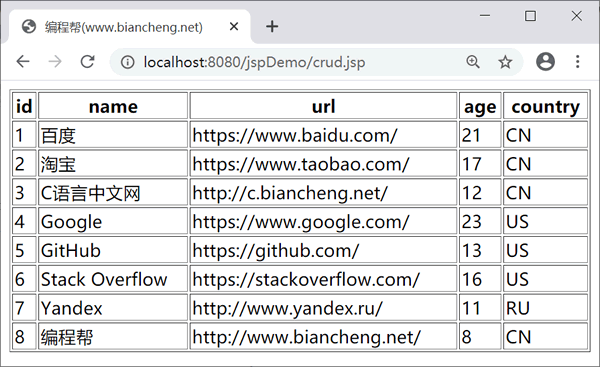Click the age column header
Viewport: 600px width, 367px height.
coord(480,106)
